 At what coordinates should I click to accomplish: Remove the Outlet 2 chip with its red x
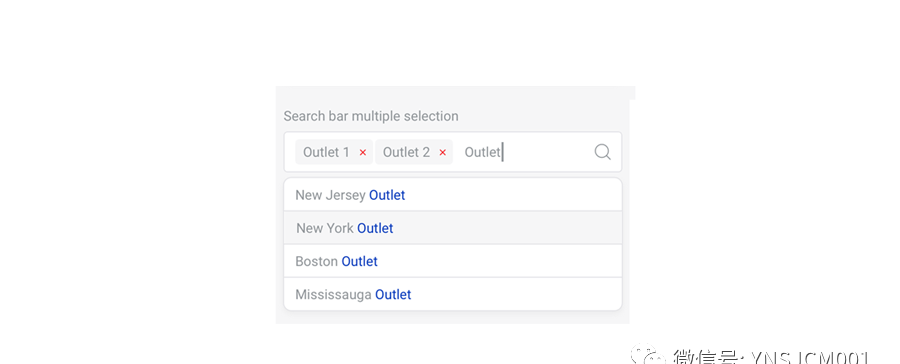(443, 153)
